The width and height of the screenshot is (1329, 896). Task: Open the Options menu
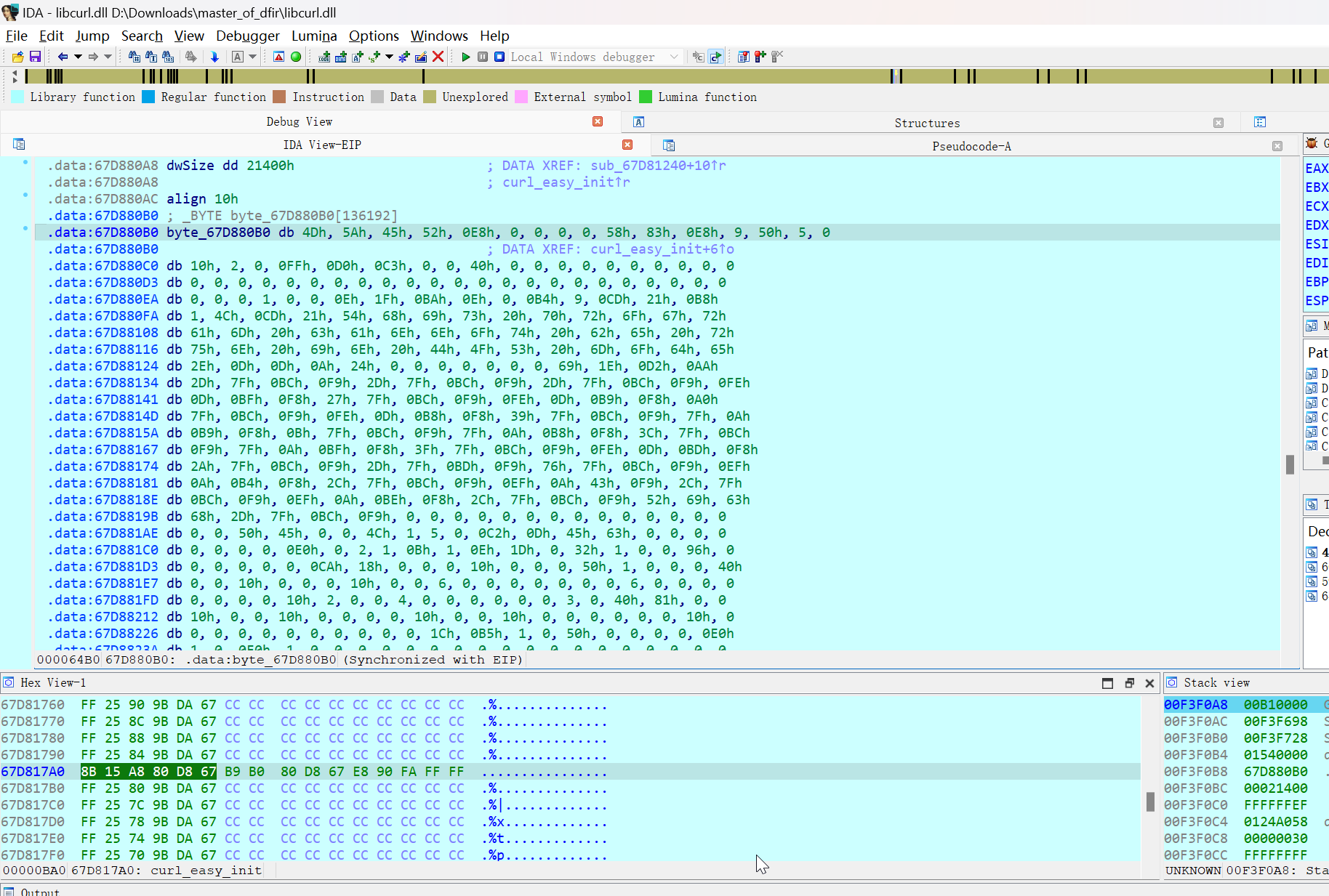[374, 36]
